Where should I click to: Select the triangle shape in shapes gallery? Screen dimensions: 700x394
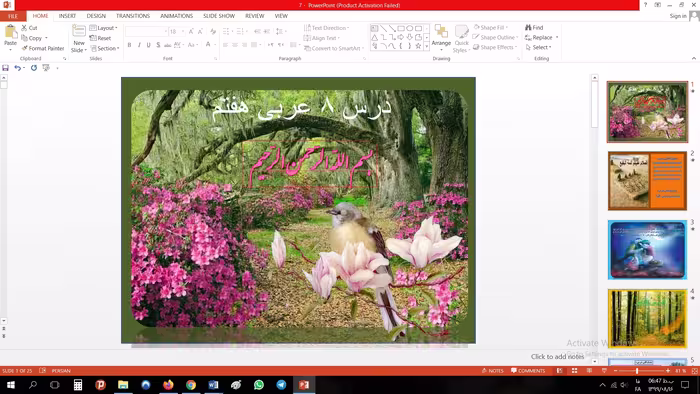point(375,37)
